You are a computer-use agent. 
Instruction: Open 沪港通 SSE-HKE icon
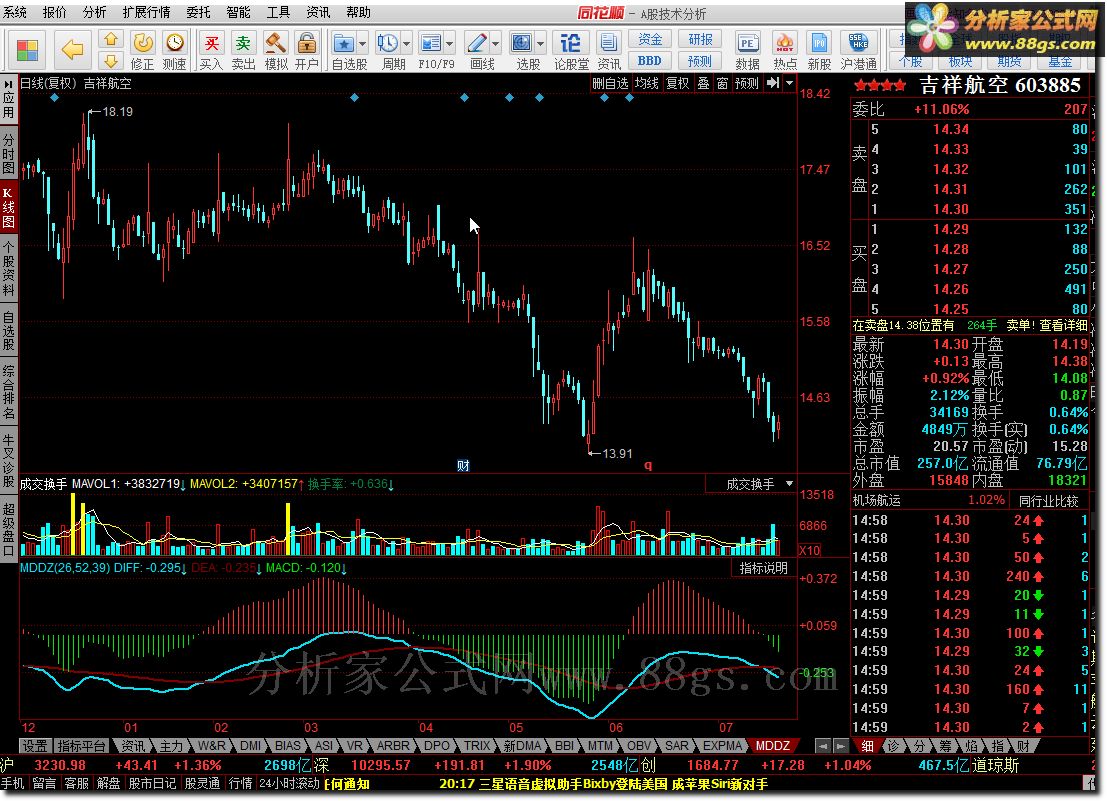coord(858,51)
